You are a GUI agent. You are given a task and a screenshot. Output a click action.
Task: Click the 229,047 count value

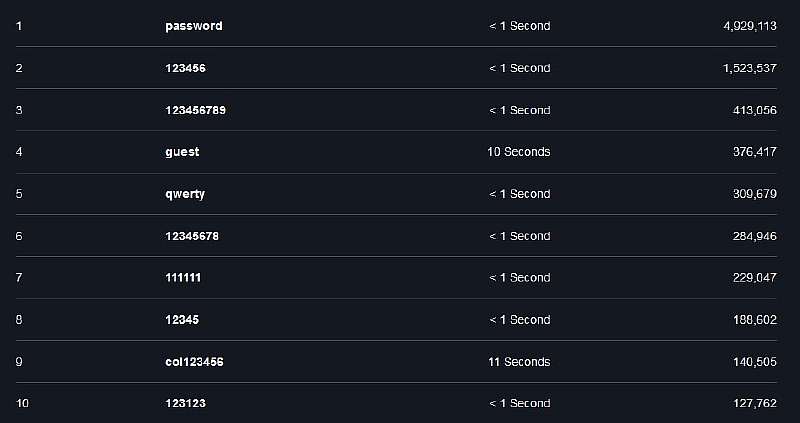755,278
